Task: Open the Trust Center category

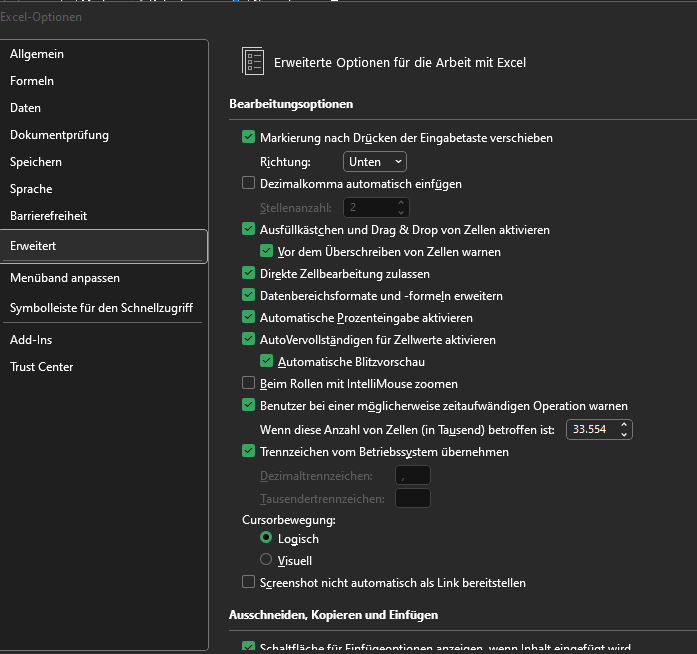Action: [104, 367]
